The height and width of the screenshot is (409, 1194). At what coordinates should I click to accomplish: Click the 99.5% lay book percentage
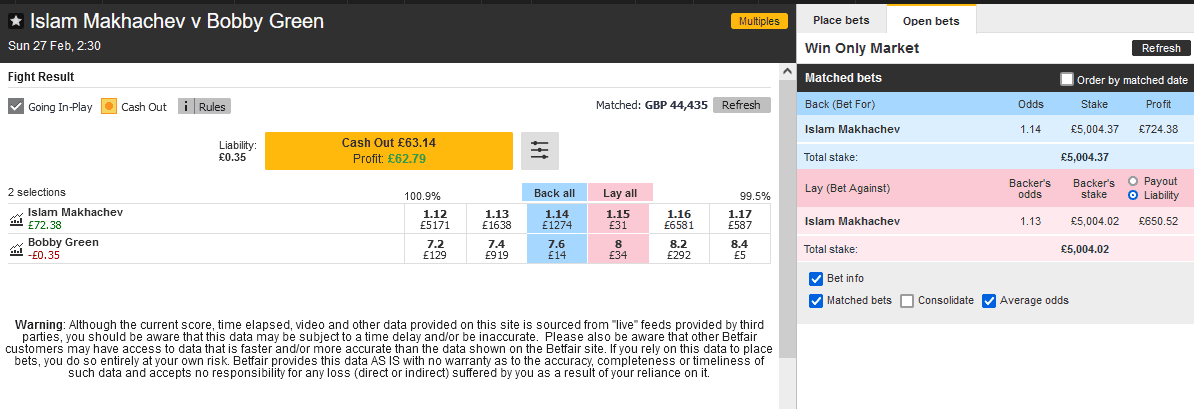(755, 197)
